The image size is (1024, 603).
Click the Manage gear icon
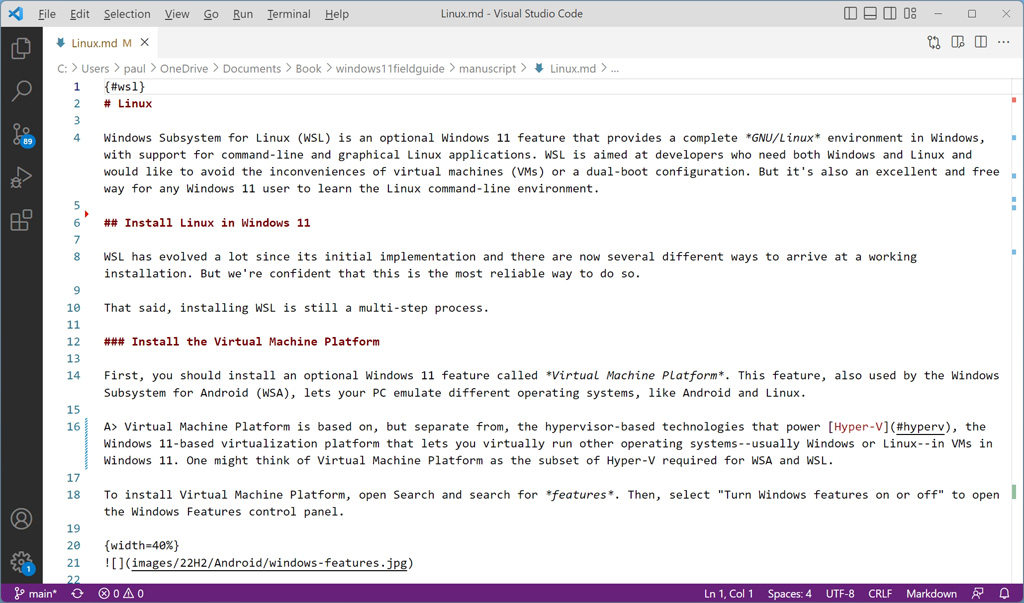pos(21,562)
